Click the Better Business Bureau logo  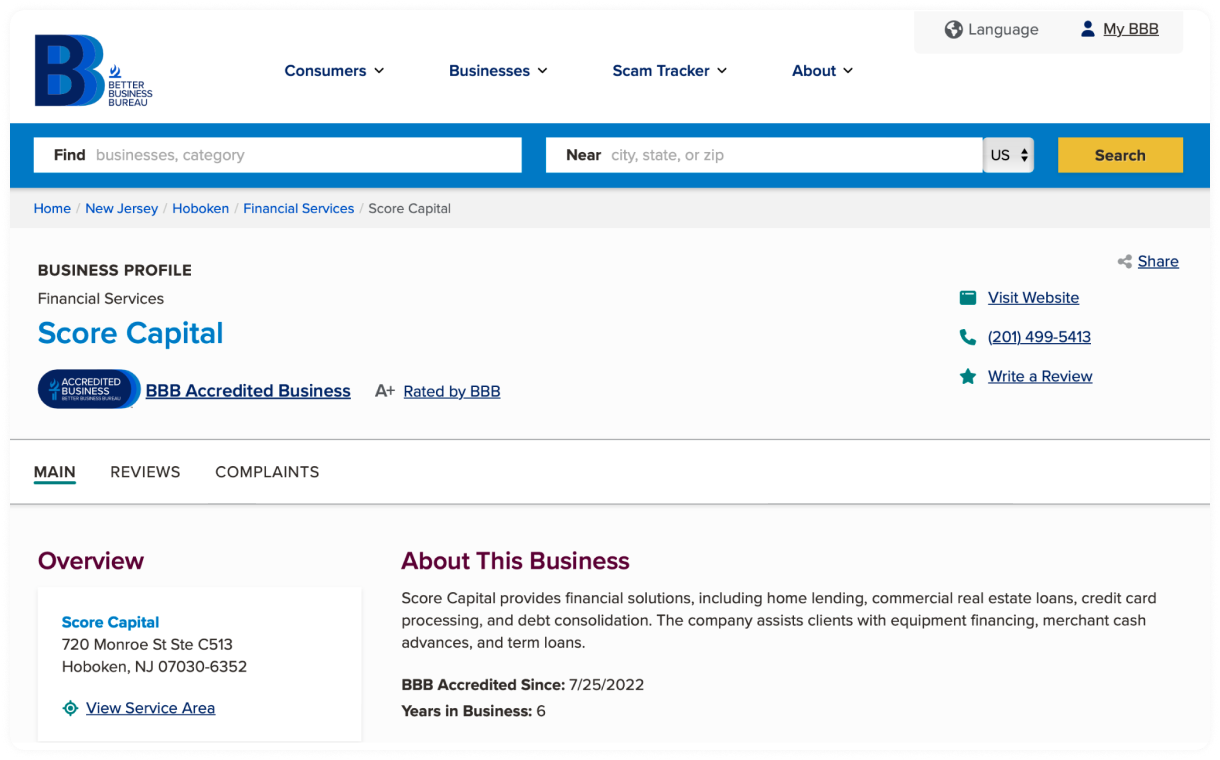93,71
